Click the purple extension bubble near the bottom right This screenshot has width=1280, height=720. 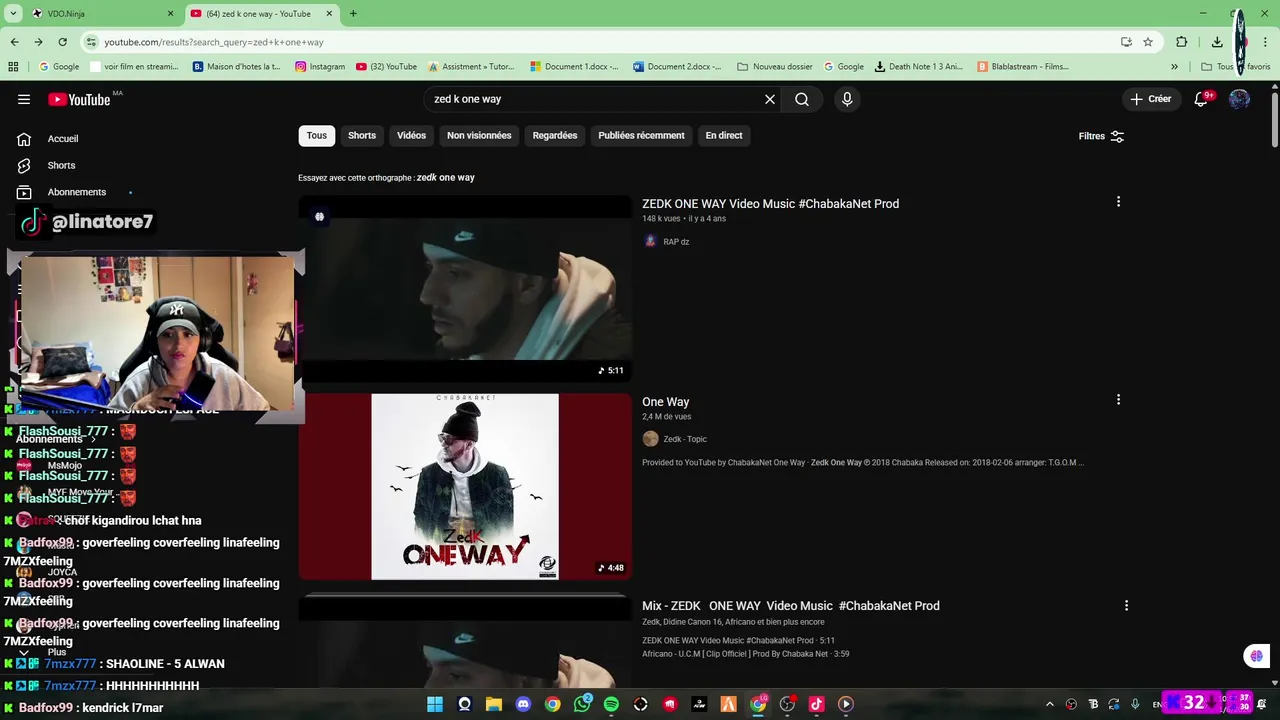[x=1256, y=656]
